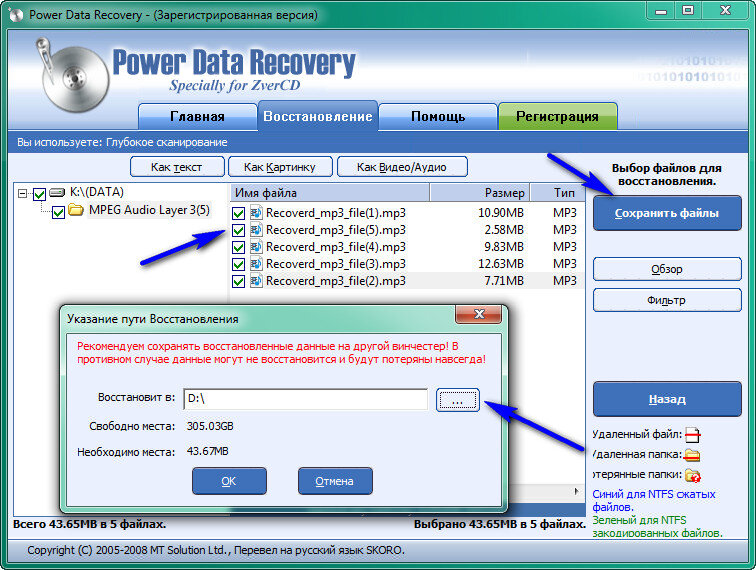
Task: Click the Как Картинку preview button
Action: 280,167
